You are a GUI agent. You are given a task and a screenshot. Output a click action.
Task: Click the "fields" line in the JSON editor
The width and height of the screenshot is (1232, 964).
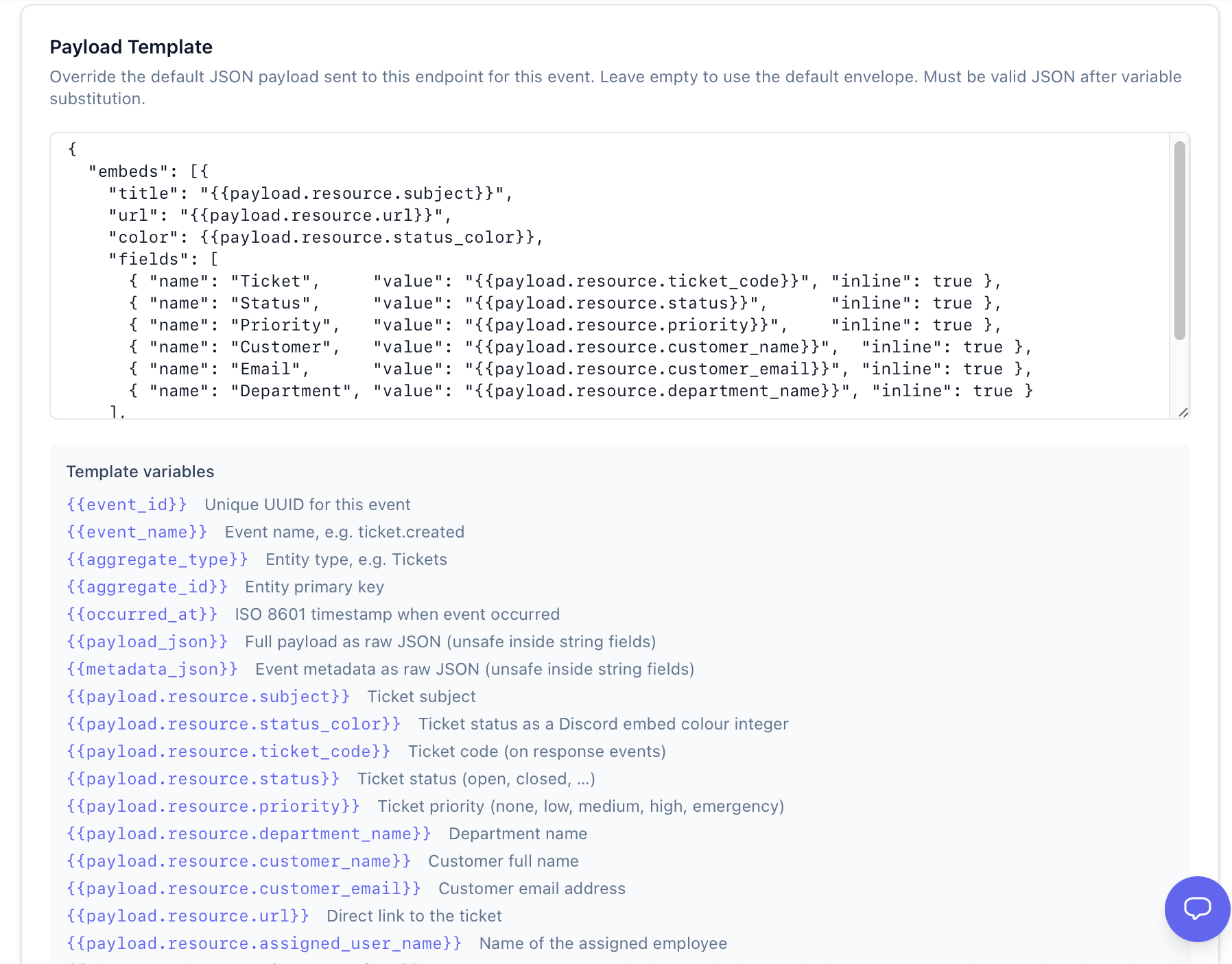[x=163, y=259]
